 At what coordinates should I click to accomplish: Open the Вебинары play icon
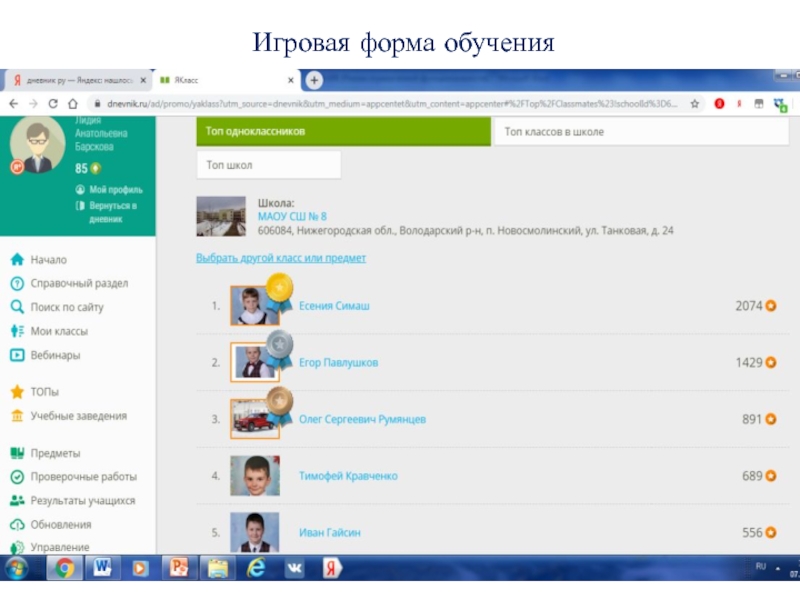tap(17, 355)
